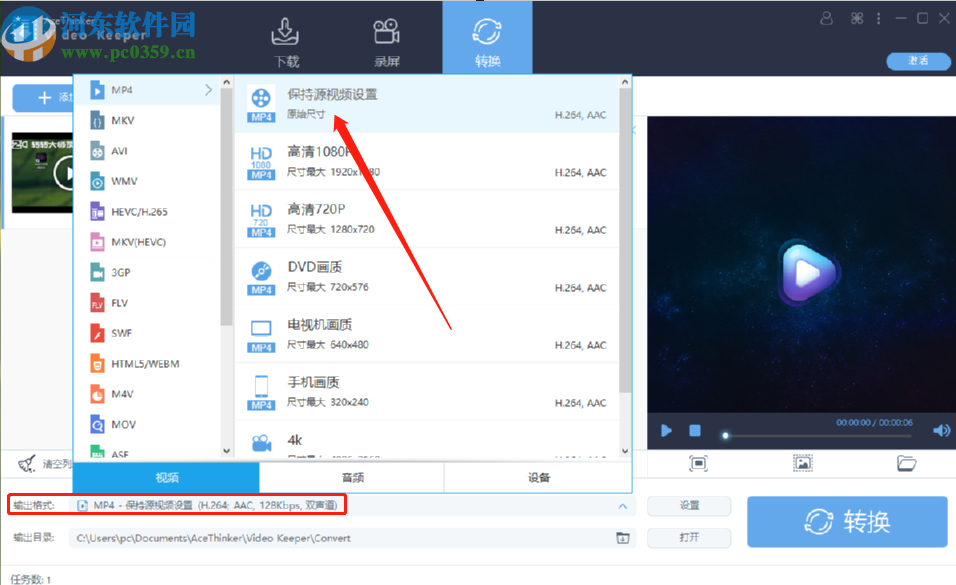Mute the player volume speaker icon
956x585 pixels.
(x=941, y=430)
